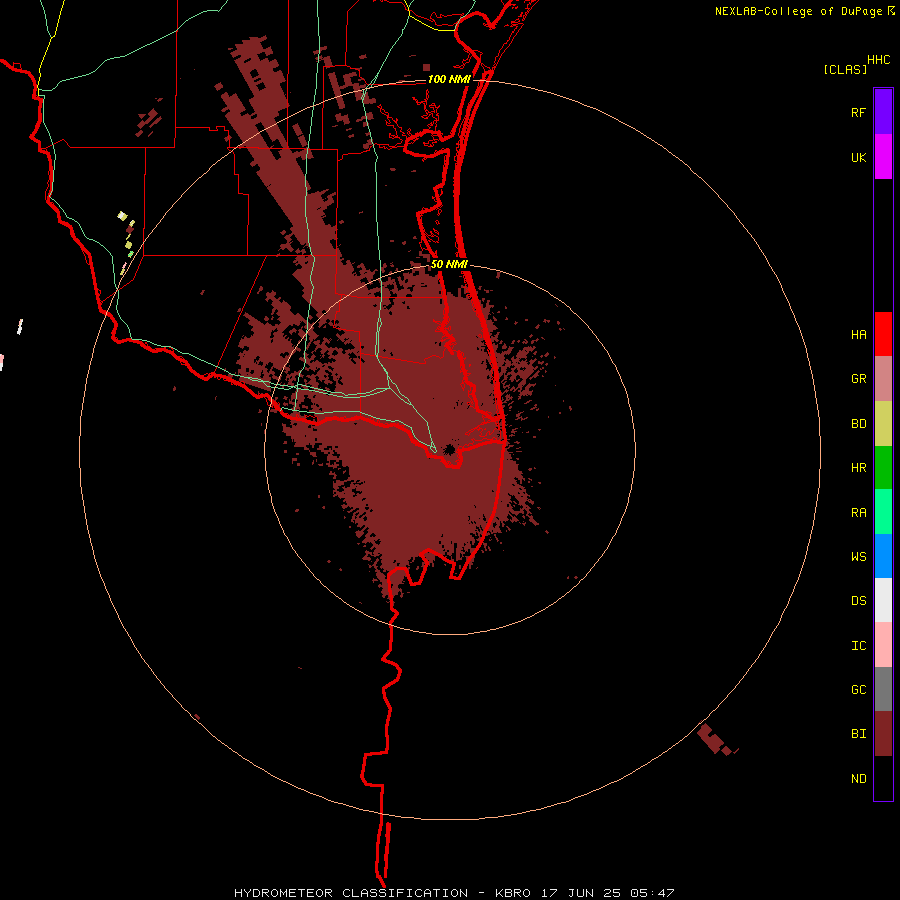Screen dimensions: 900x900
Task: Click the KBRO station identifier
Action: pyautogui.click(x=513, y=893)
